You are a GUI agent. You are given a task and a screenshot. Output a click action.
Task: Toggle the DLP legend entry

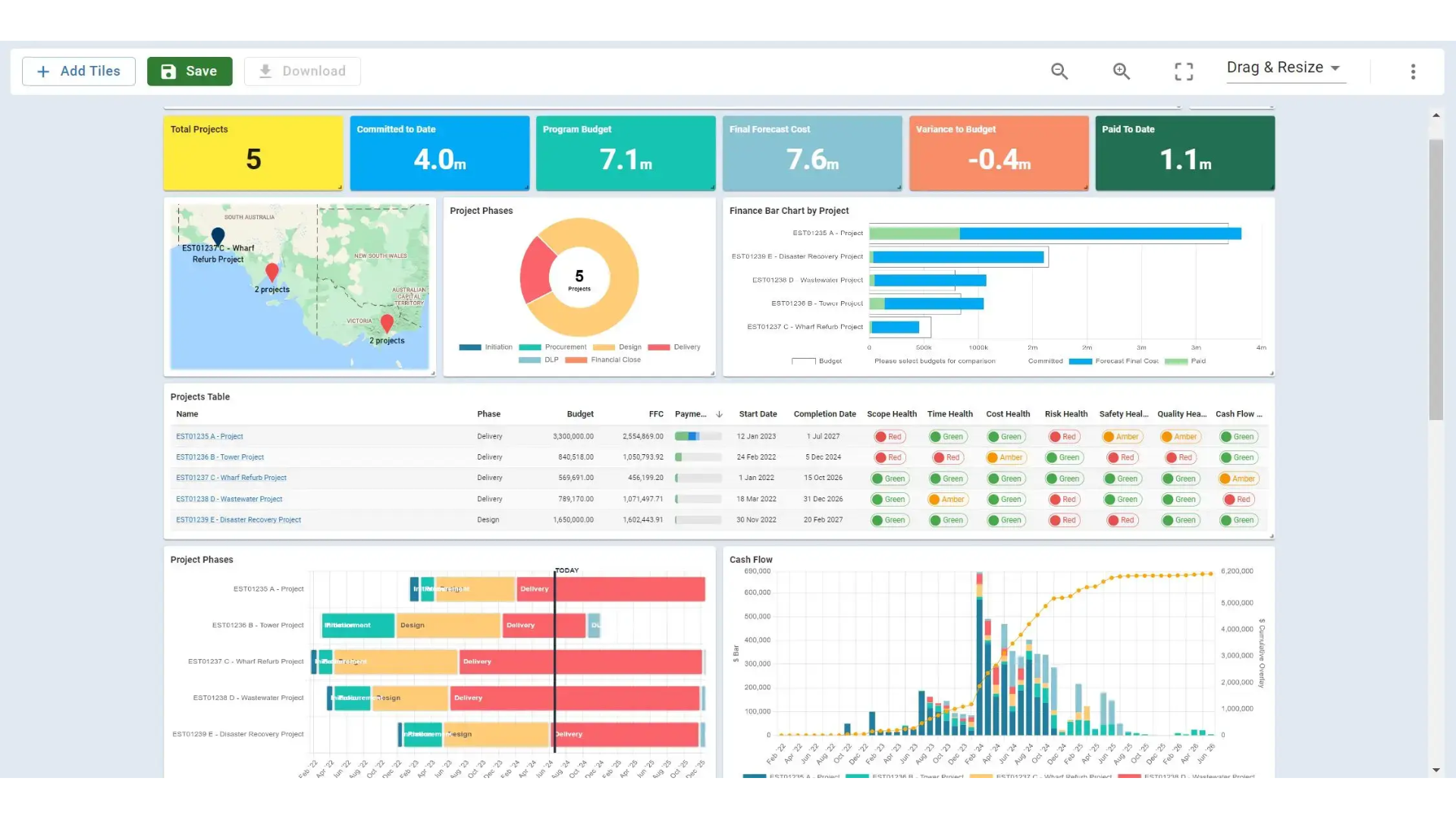tap(538, 360)
